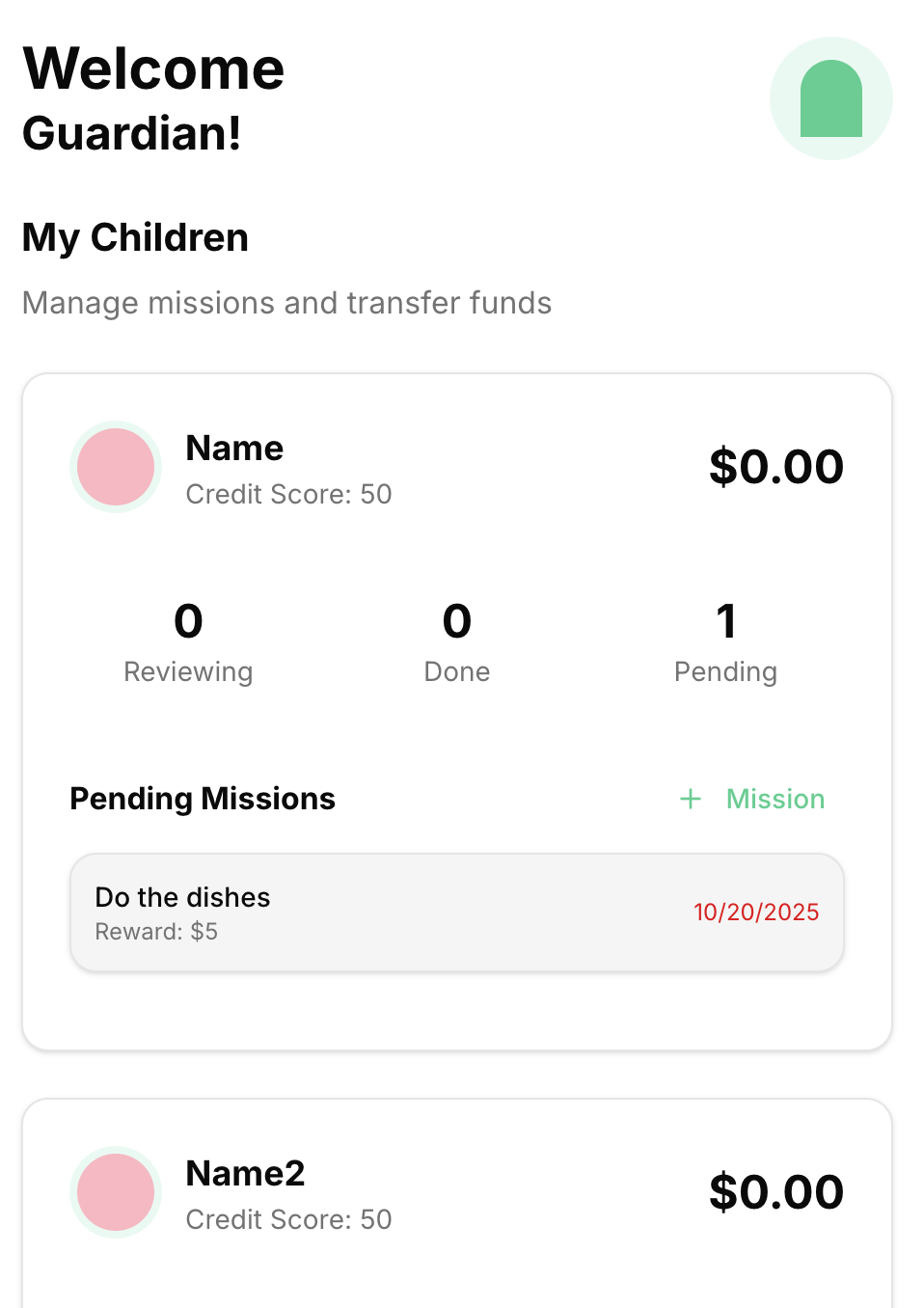This screenshot has width=924, height=1308.
Task: Select Name's Credit Score: 50 text
Action: pyautogui.click(x=288, y=494)
